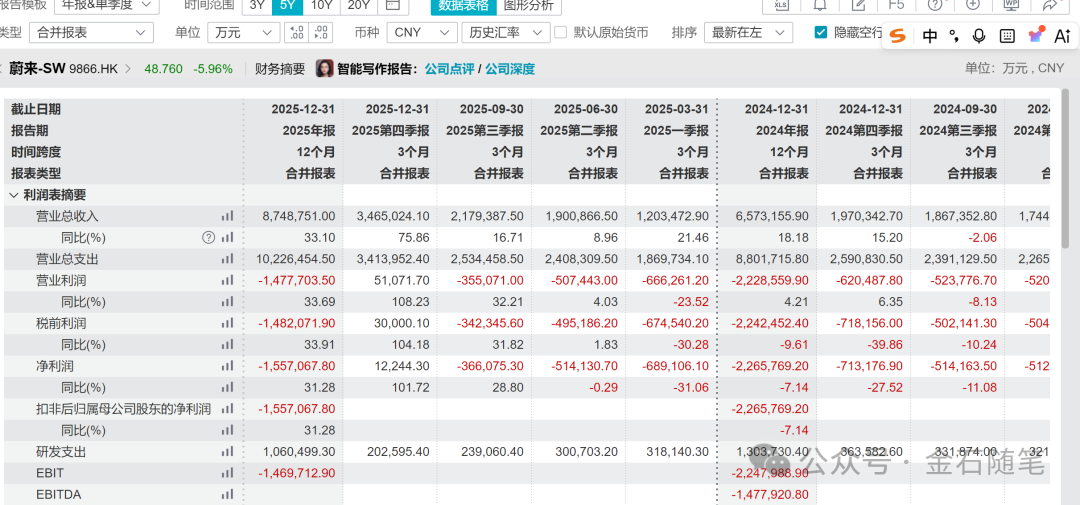Click the AI analyst avatar icon
1080x505 pixels.
tap(324, 68)
